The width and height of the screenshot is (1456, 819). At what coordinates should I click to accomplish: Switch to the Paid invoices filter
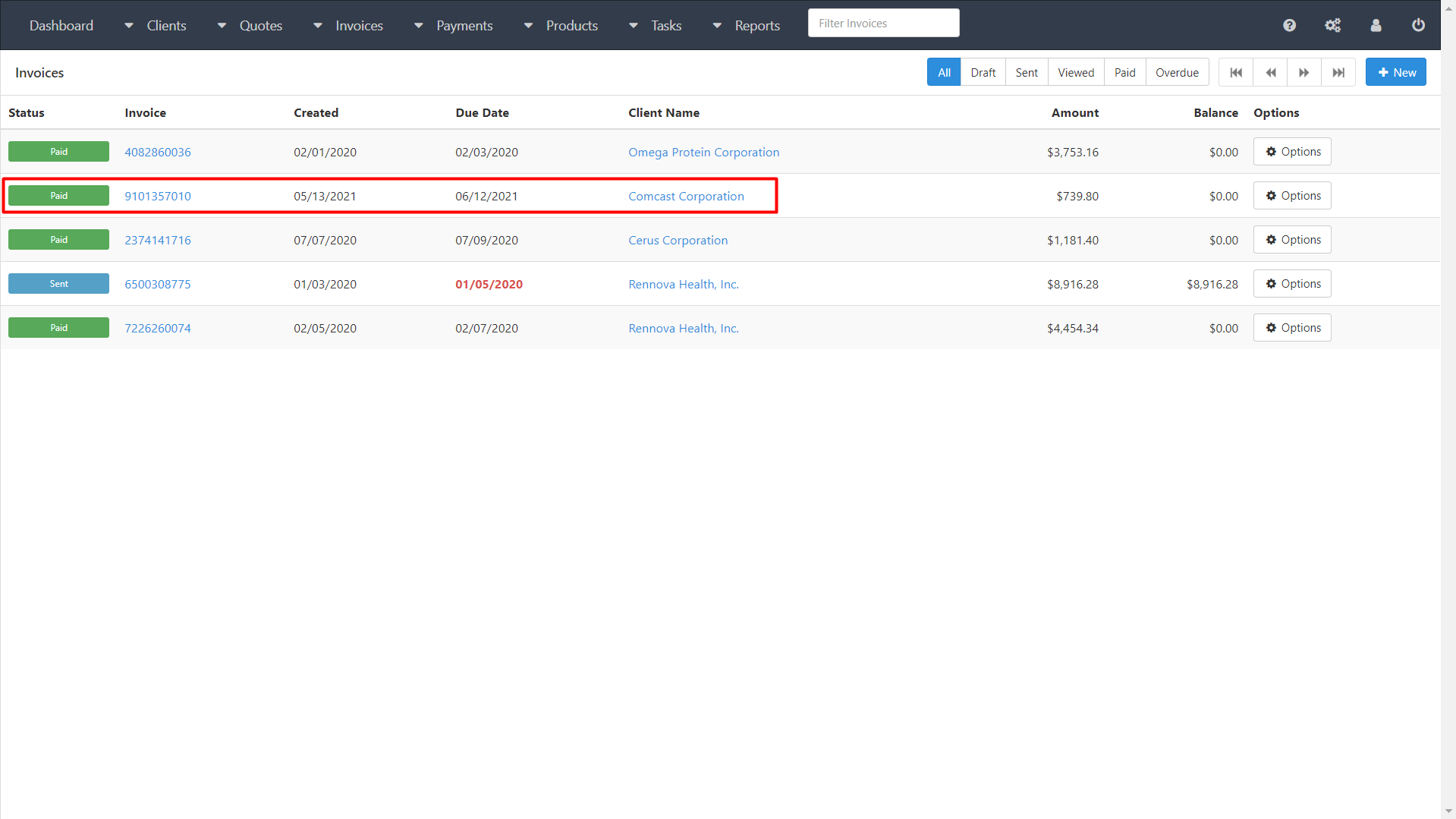click(1124, 73)
